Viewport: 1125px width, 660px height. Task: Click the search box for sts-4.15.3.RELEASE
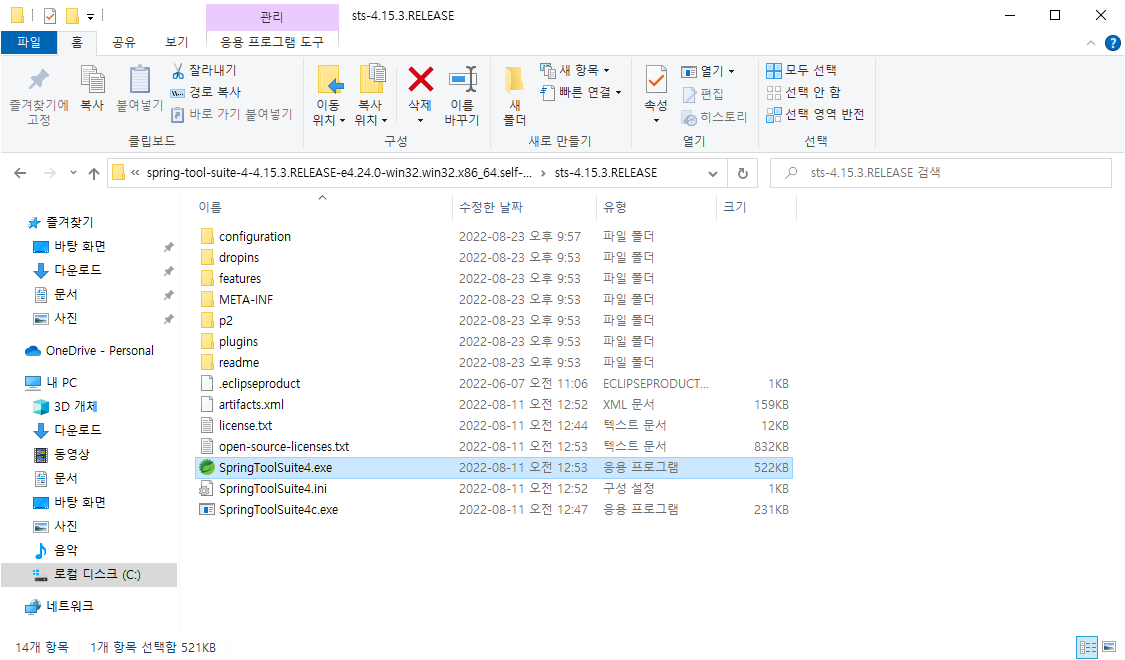pos(940,173)
